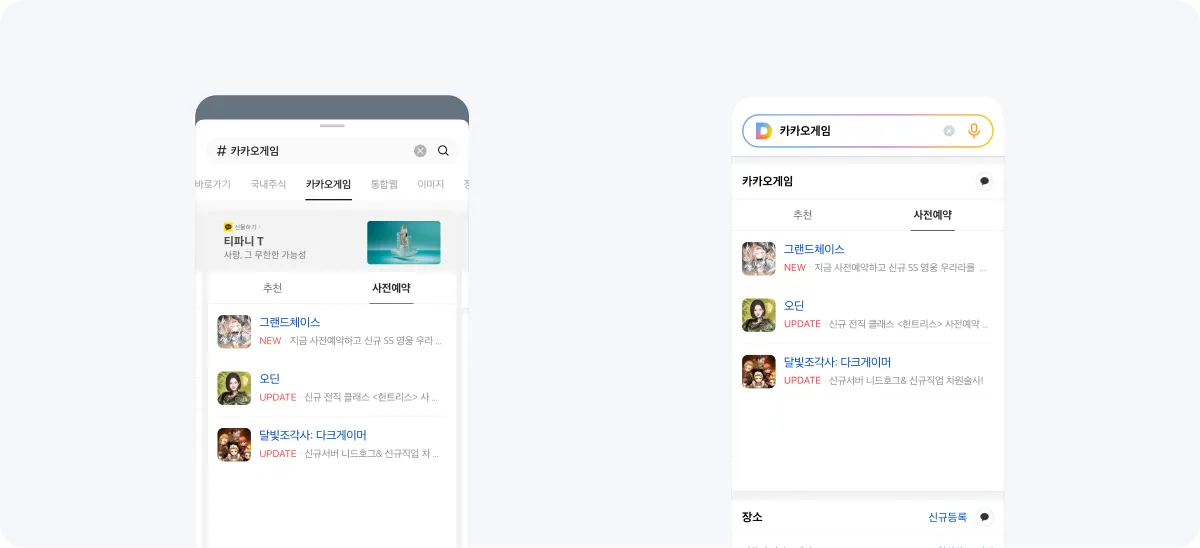Viewport: 1200px width, 548px height.
Task: Tap the 장소 section title
Action: [752, 517]
